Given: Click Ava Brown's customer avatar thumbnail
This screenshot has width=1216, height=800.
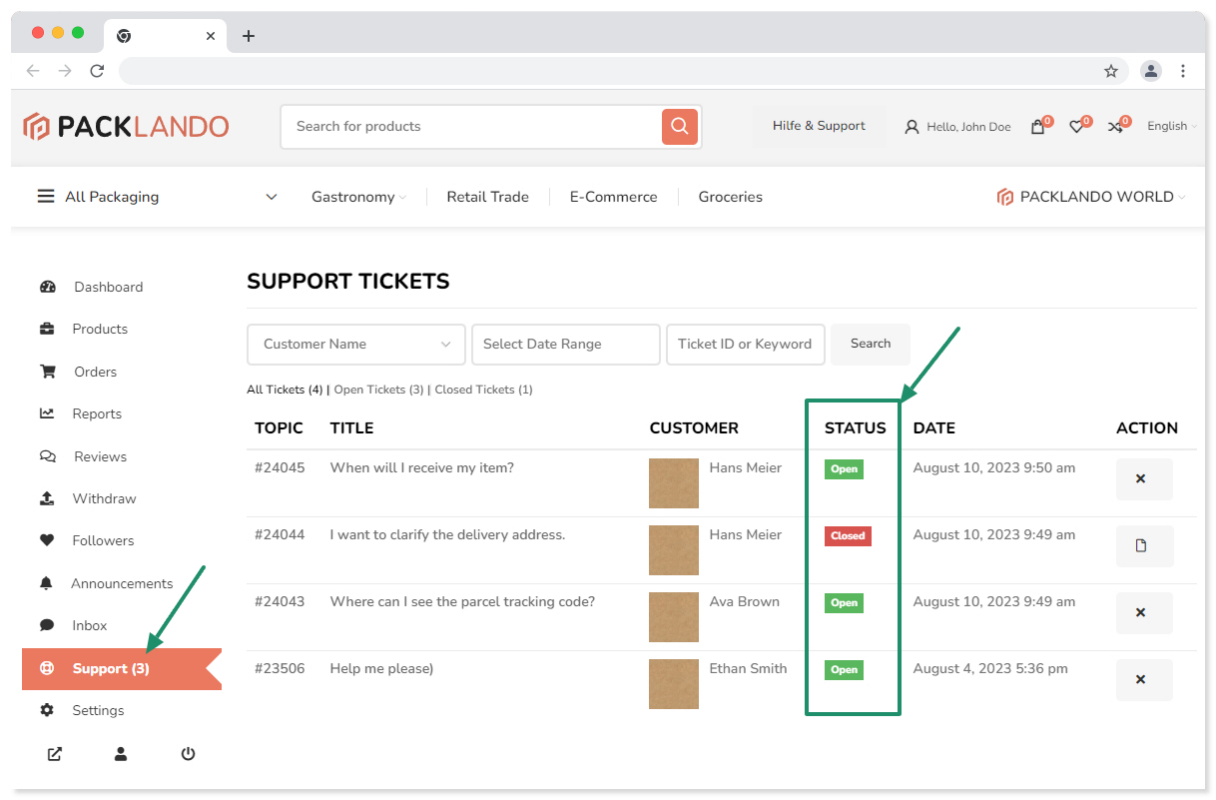Looking at the screenshot, I should 674,617.
